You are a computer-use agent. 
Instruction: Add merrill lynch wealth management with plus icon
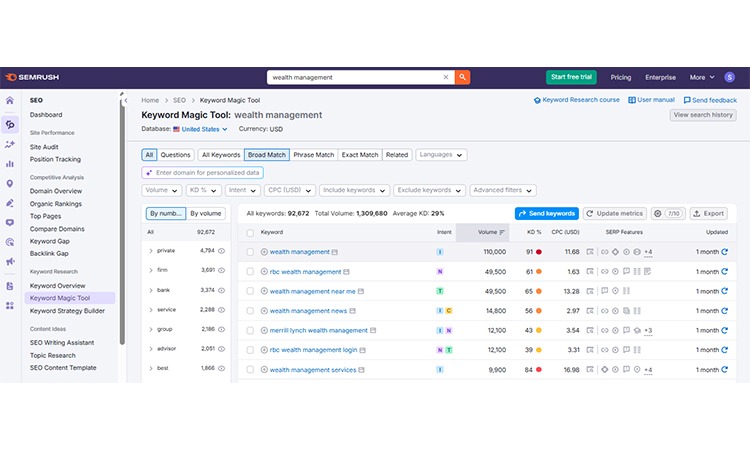[x=264, y=330]
